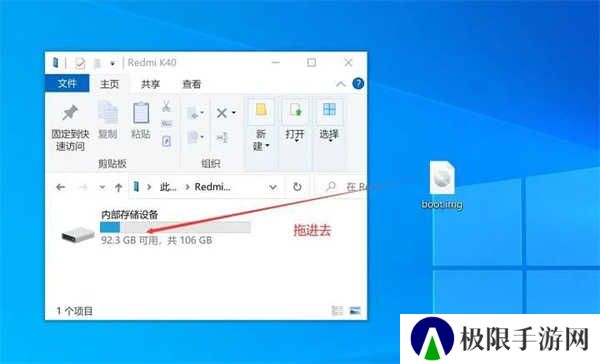Open the quick access toolbar customize arrow

pos(112,64)
